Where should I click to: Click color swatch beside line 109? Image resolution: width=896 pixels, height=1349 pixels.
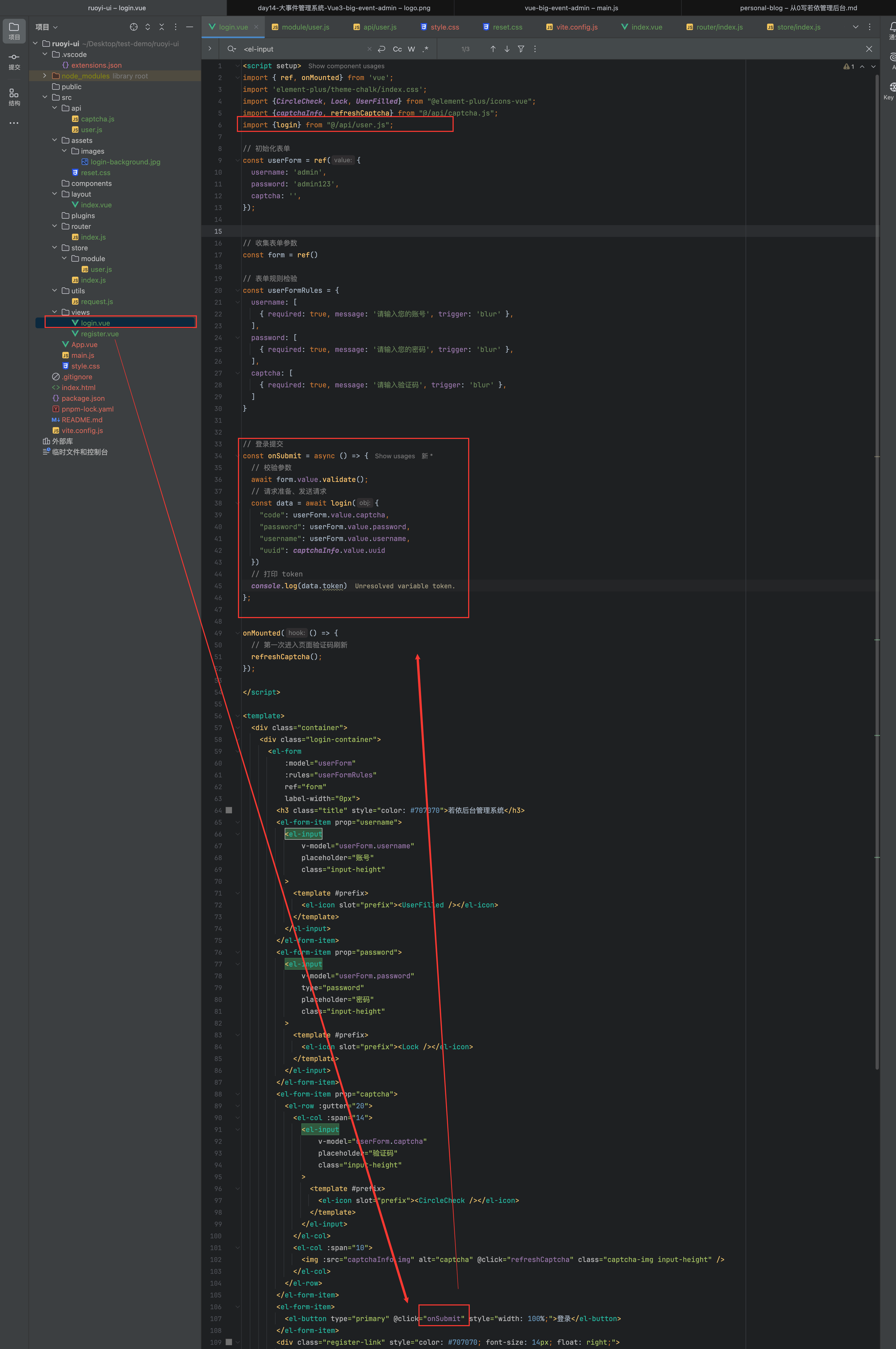(x=229, y=1342)
